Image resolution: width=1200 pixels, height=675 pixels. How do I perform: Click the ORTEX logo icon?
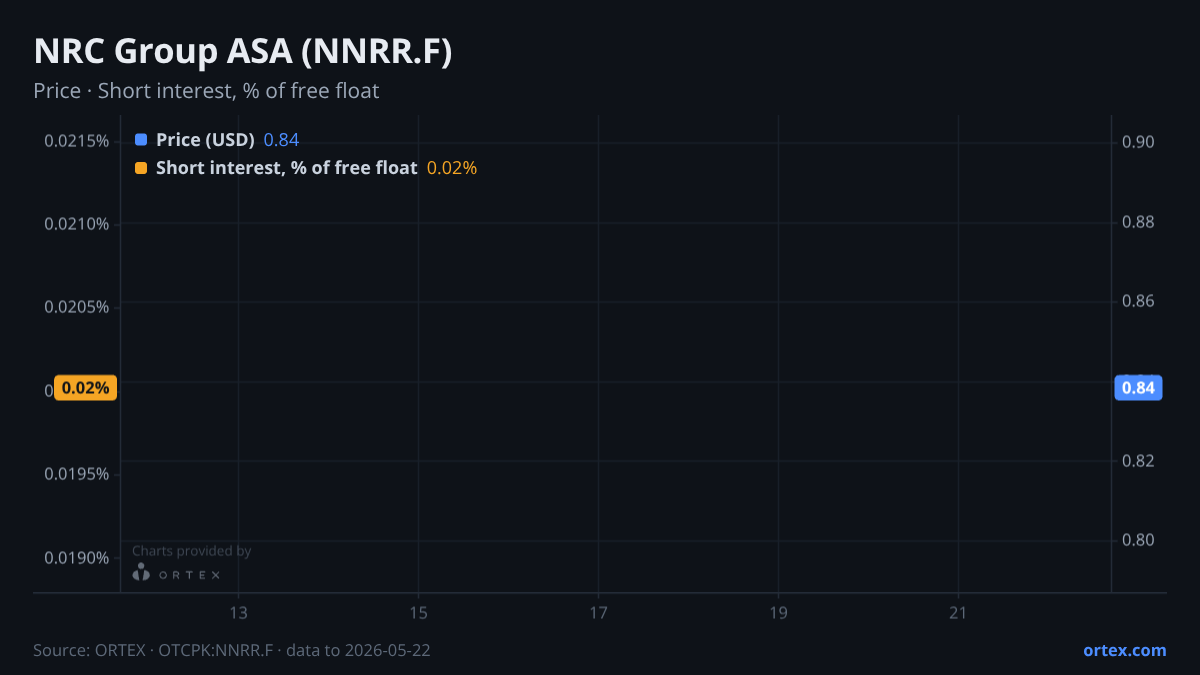(142, 573)
